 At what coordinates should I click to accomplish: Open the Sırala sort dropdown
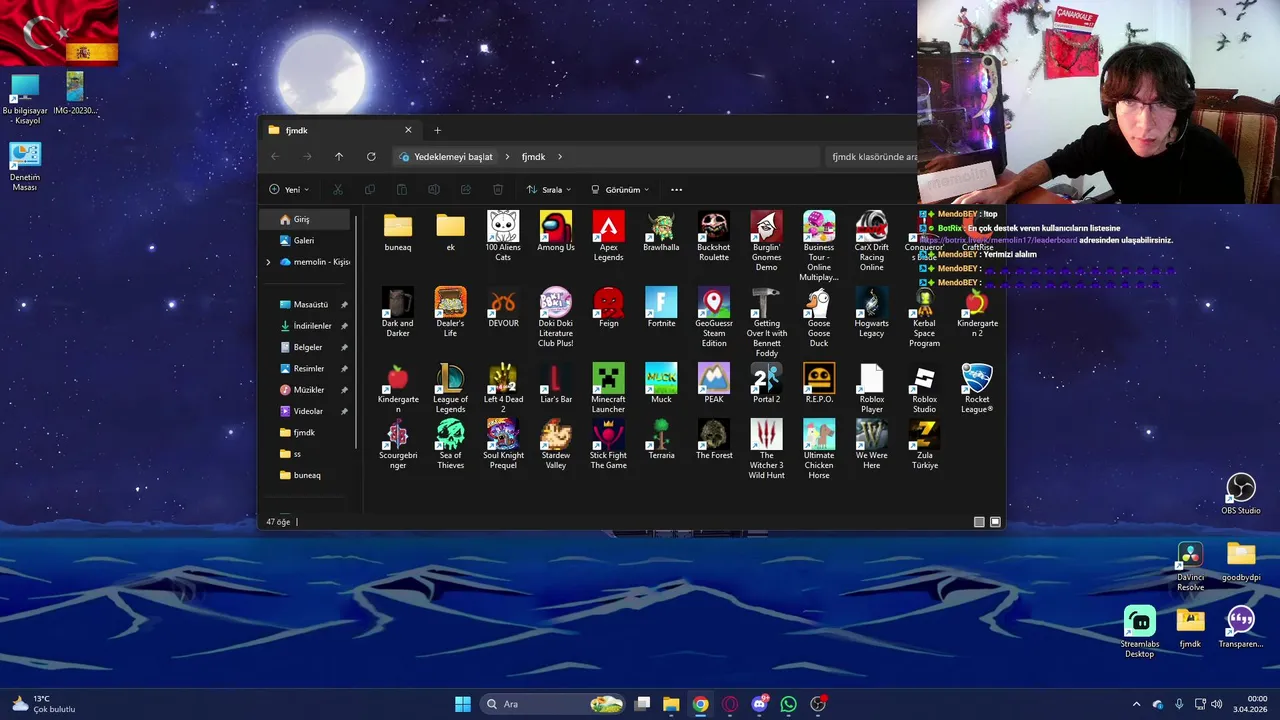click(x=549, y=189)
